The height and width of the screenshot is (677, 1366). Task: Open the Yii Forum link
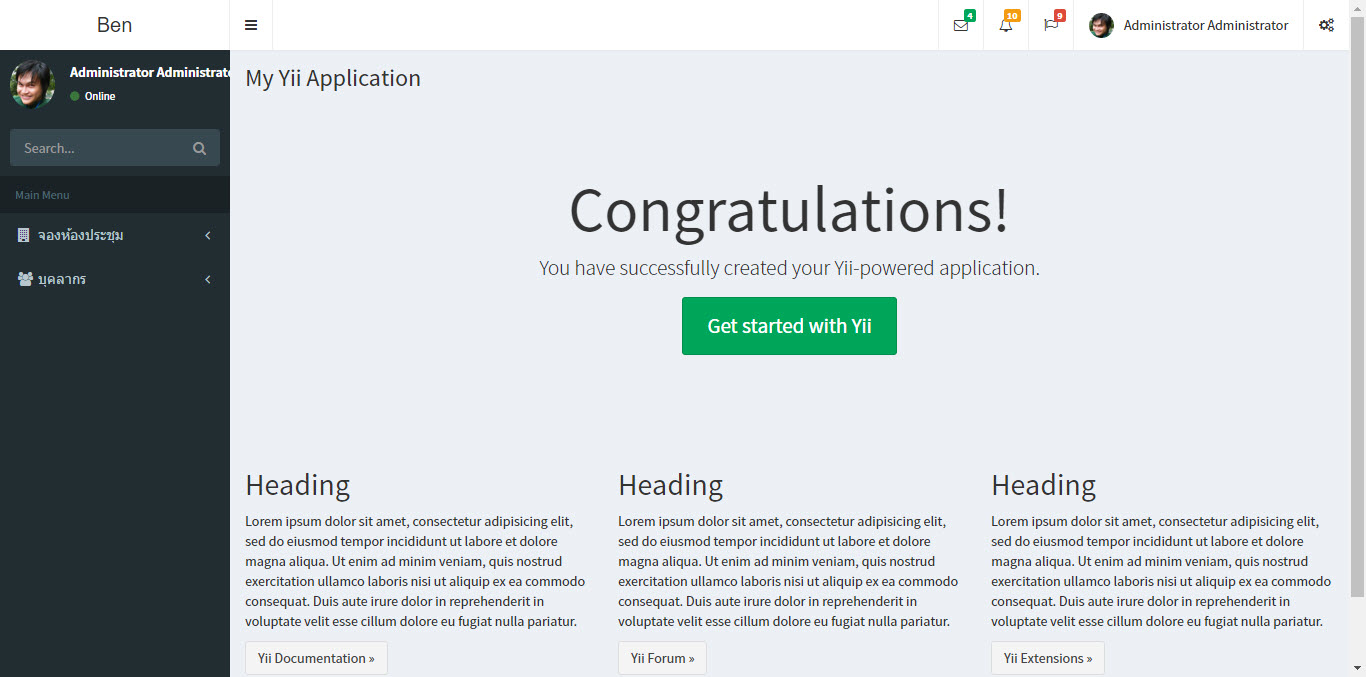tap(662, 658)
